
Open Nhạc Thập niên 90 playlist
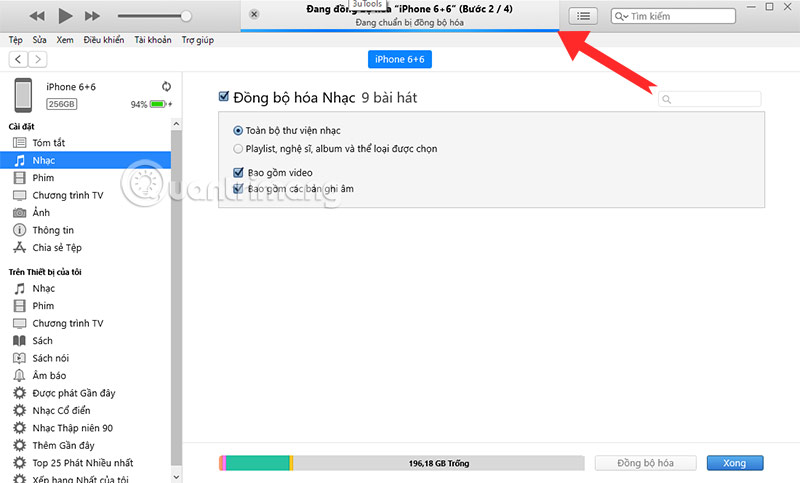click(86, 428)
